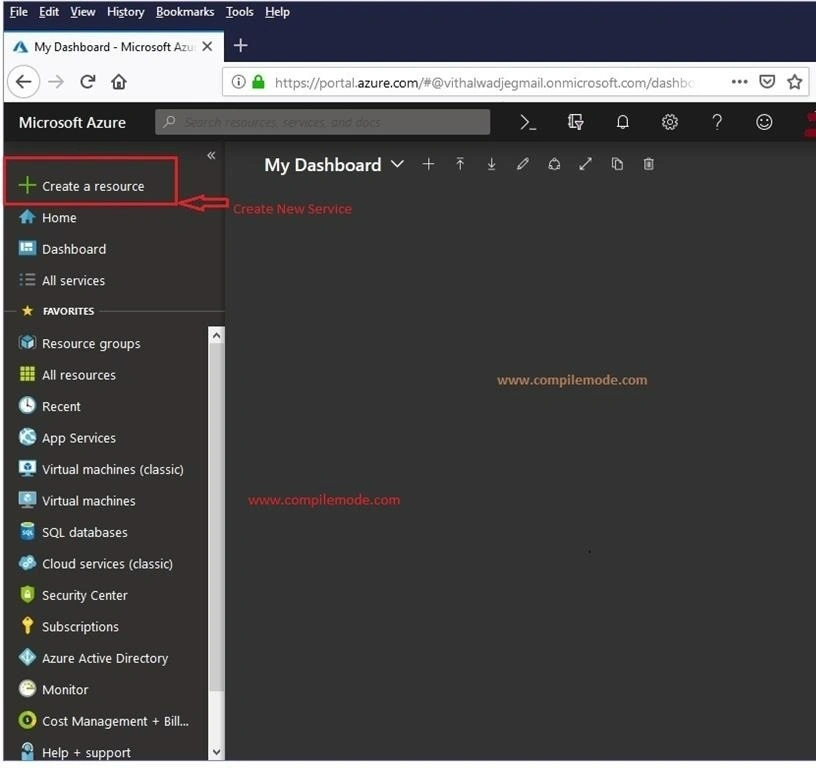Open Cost Management + Billing
Screen dimensions: 816x768
click(104, 721)
